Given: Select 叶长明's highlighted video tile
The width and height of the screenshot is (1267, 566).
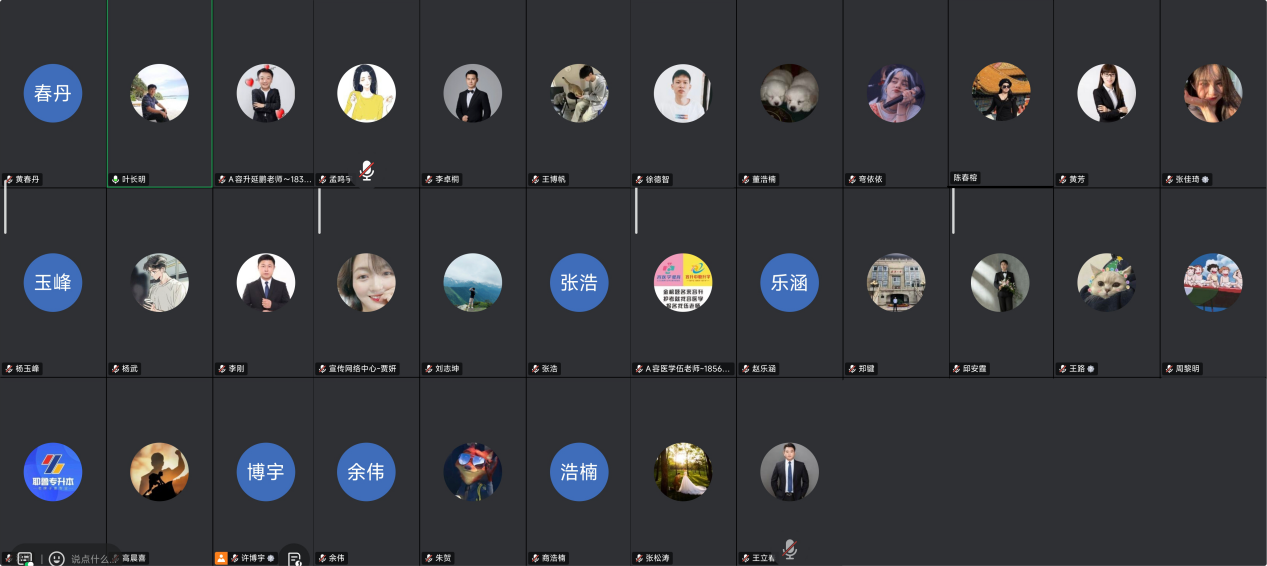Looking at the screenshot, I should click(160, 93).
